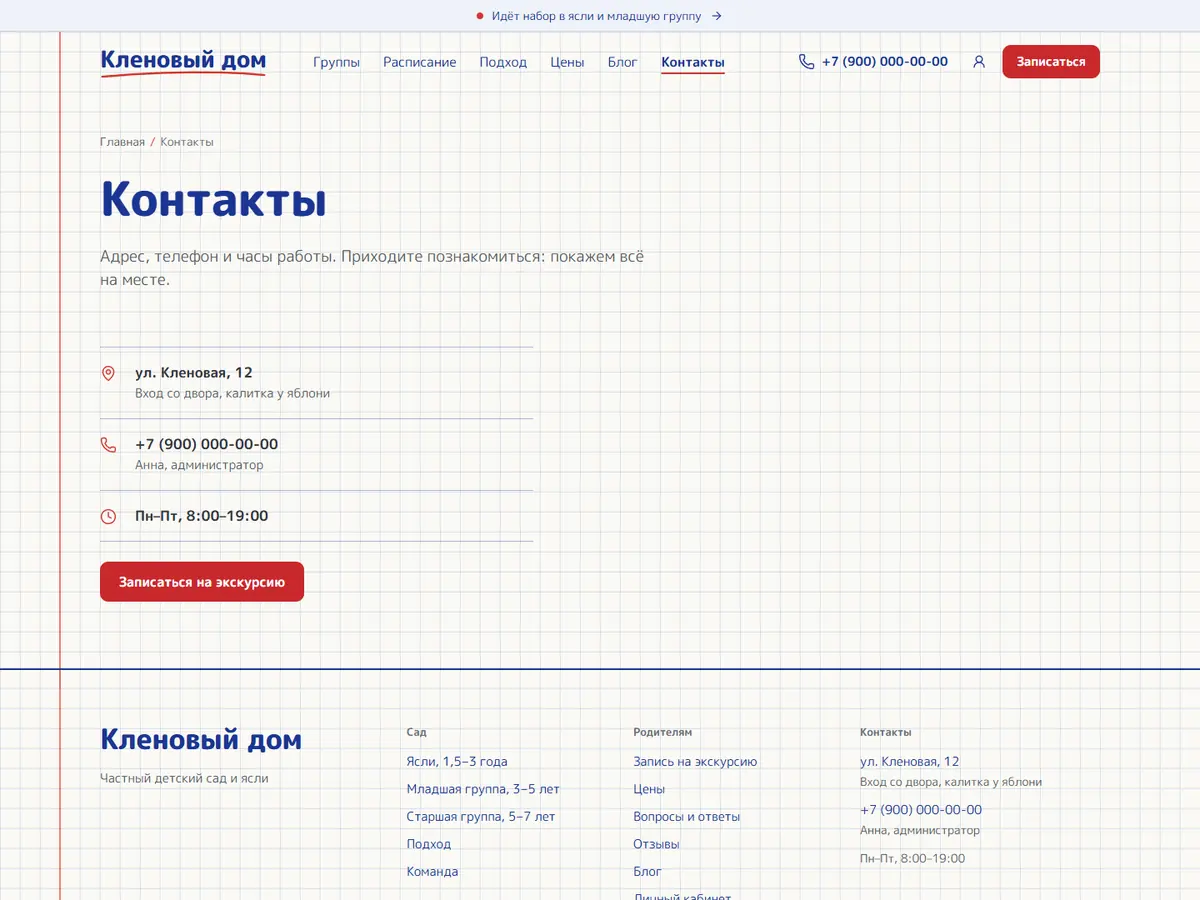1200x900 pixels.
Task: Open footer link Младшая группа, 3–5 лет
Action: tap(483, 789)
